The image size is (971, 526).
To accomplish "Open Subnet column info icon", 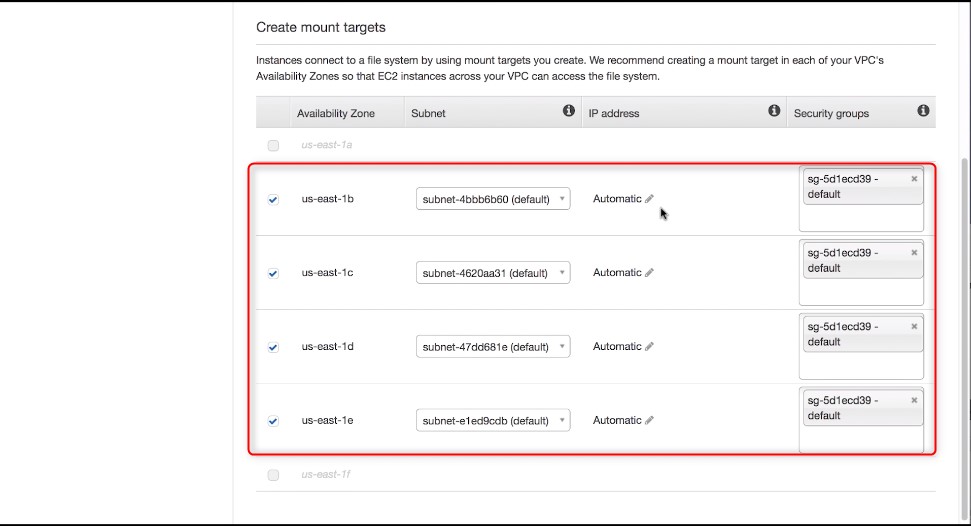I will [x=568, y=111].
